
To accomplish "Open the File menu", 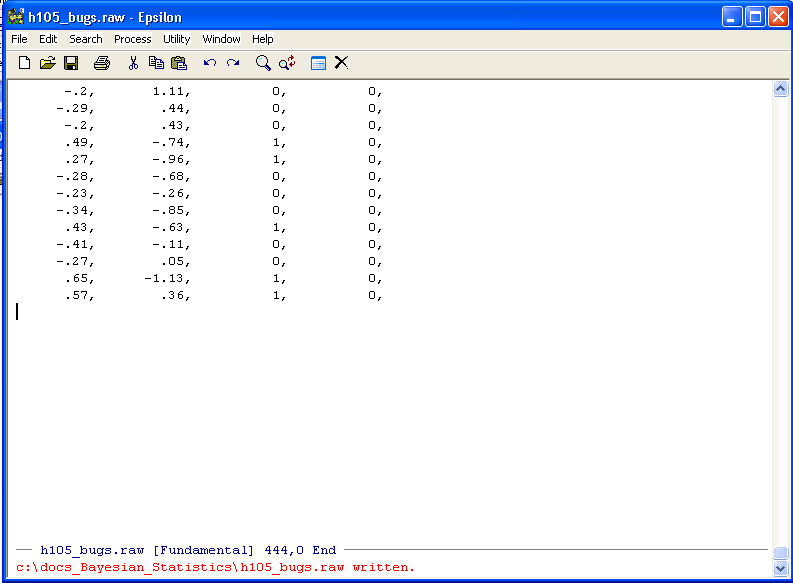I will (19, 39).
